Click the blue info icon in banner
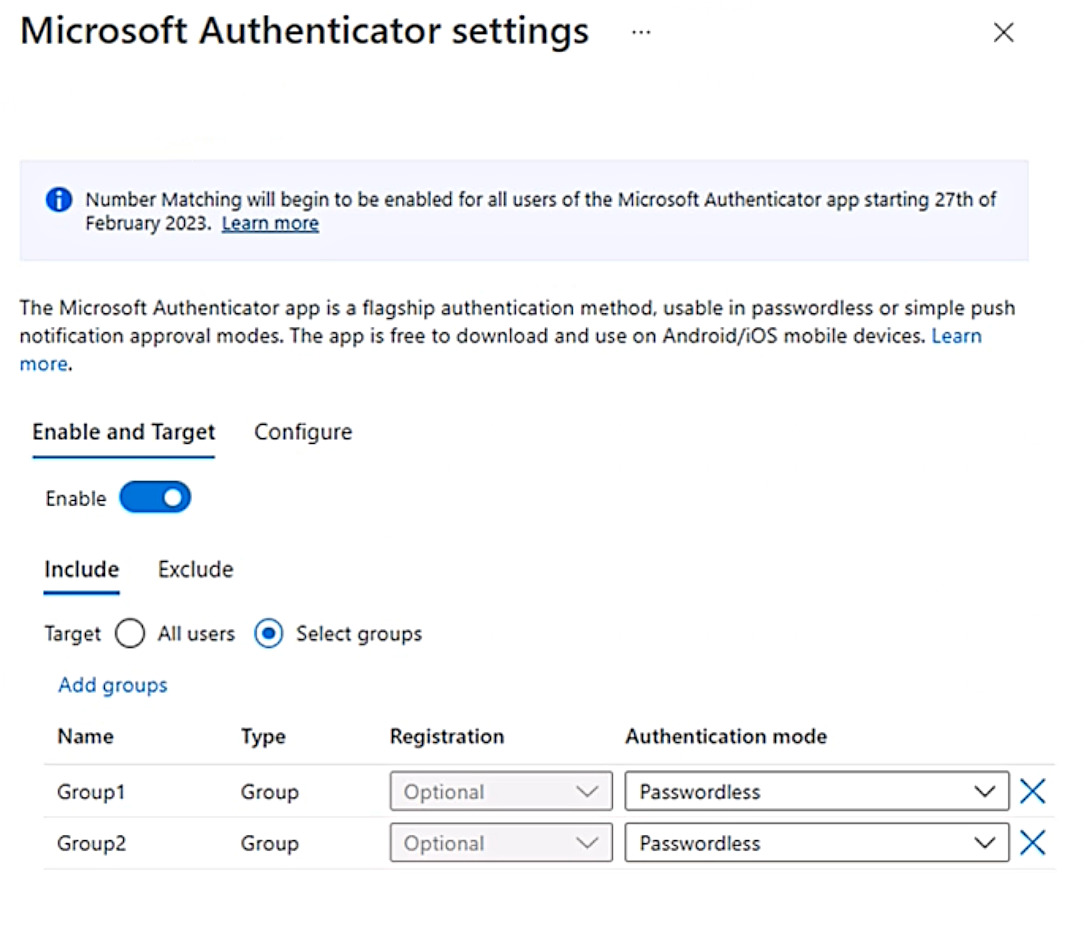The width and height of the screenshot is (1086, 926). pyautogui.click(x=59, y=200)
